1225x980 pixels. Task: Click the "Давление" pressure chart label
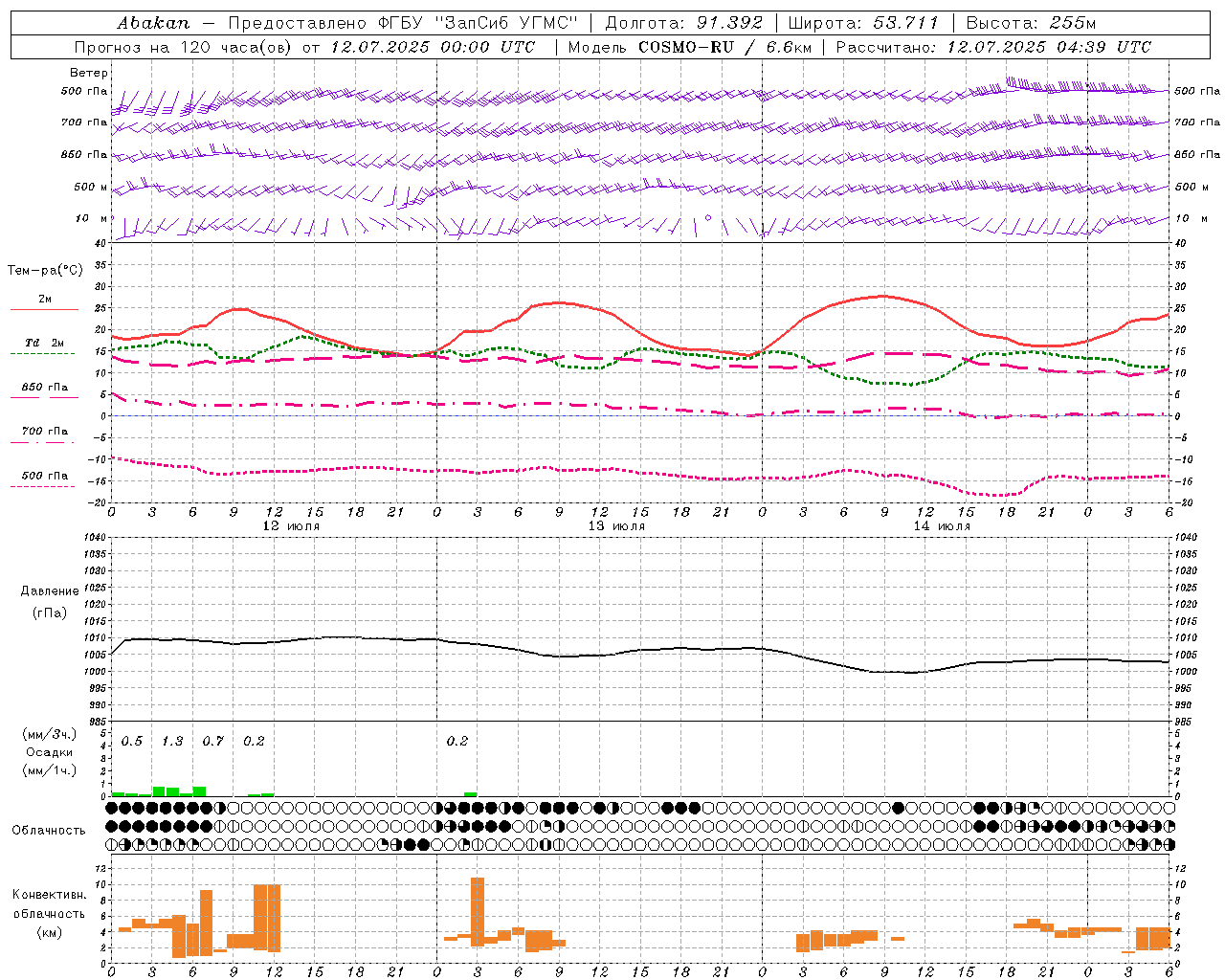(50, 591)
